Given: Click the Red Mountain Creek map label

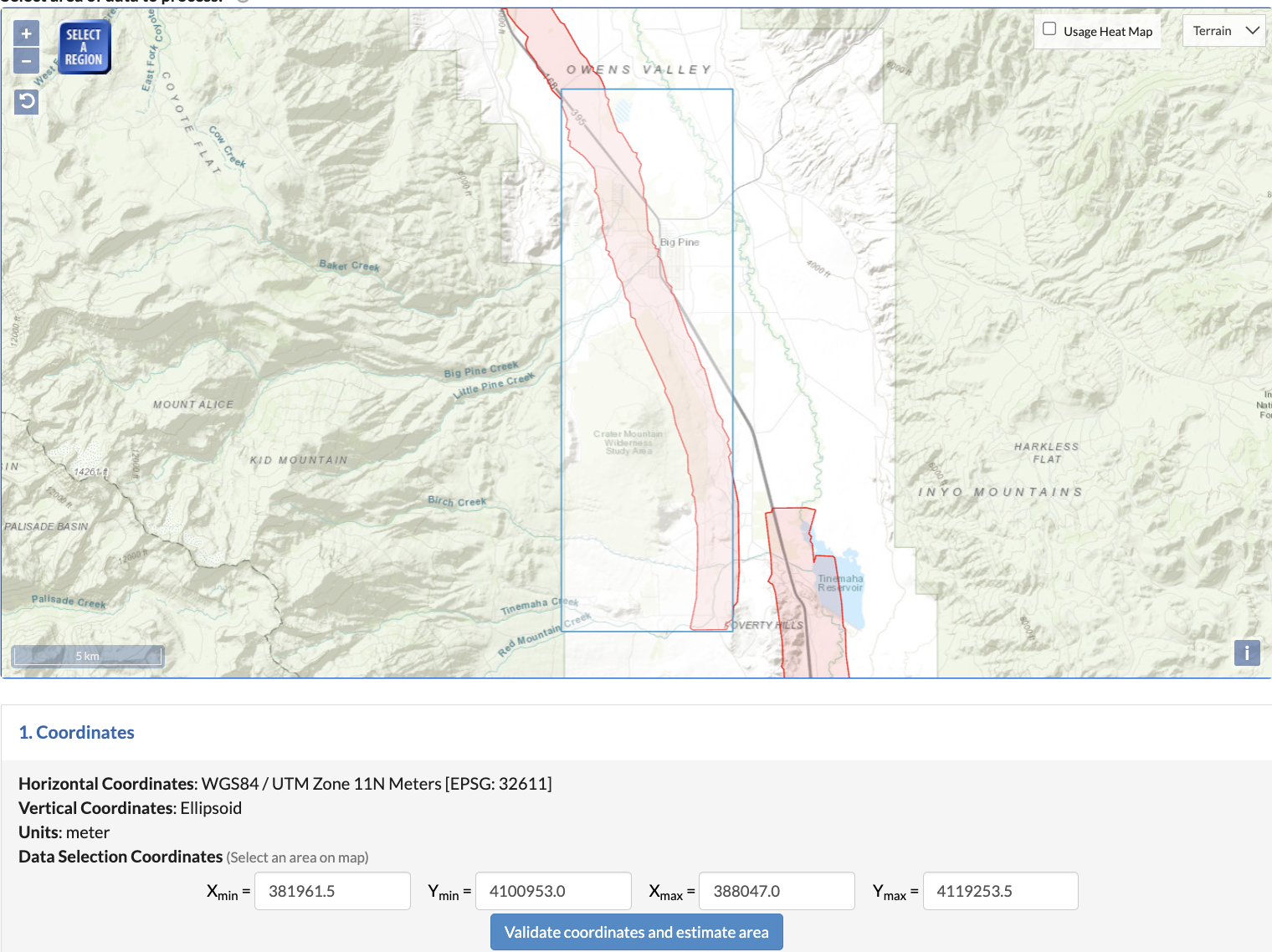Looking at the screenshot, I should (x=544, y=634).
